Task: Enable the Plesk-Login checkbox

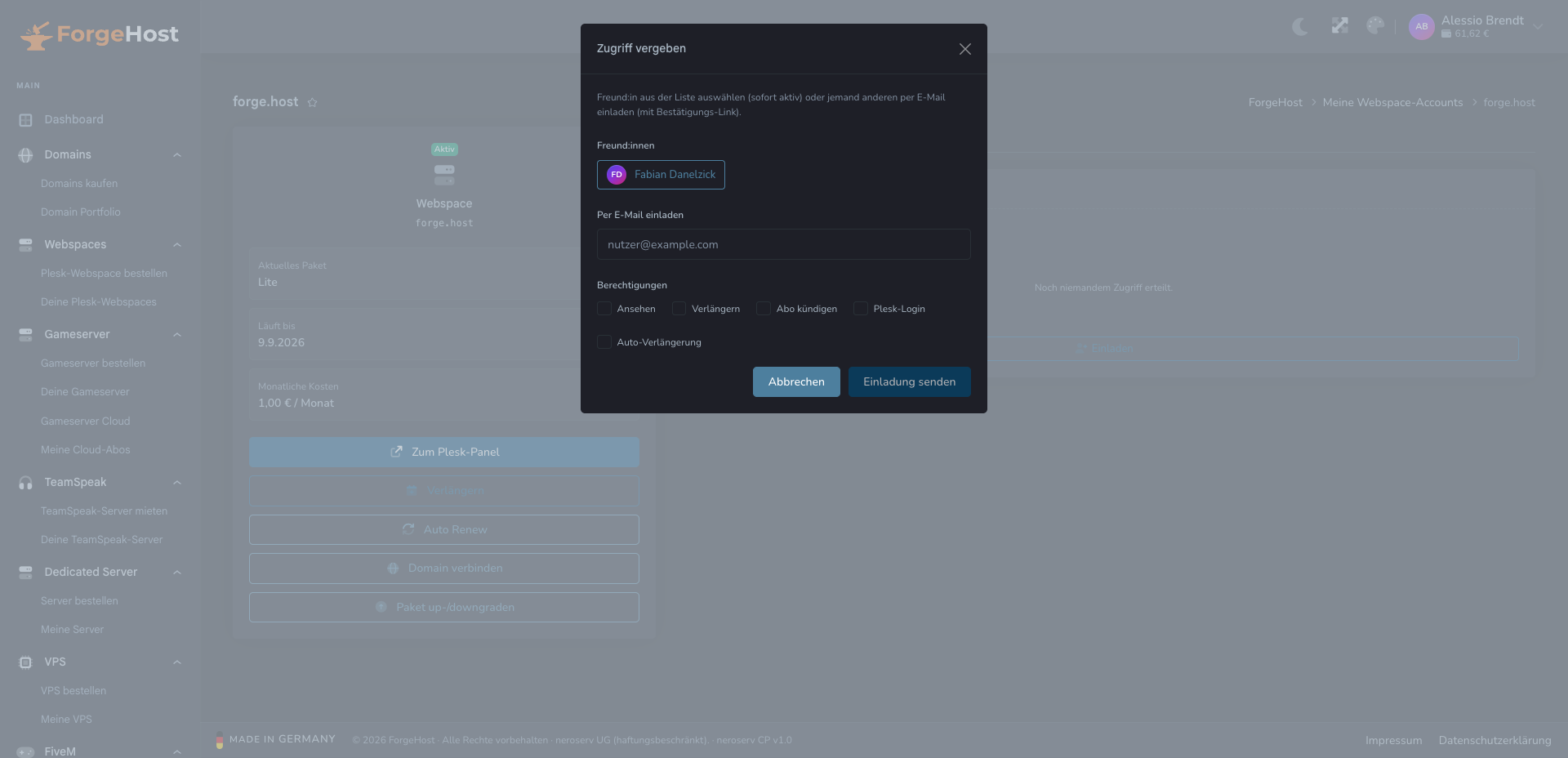Action: click(x=861, y=309)
